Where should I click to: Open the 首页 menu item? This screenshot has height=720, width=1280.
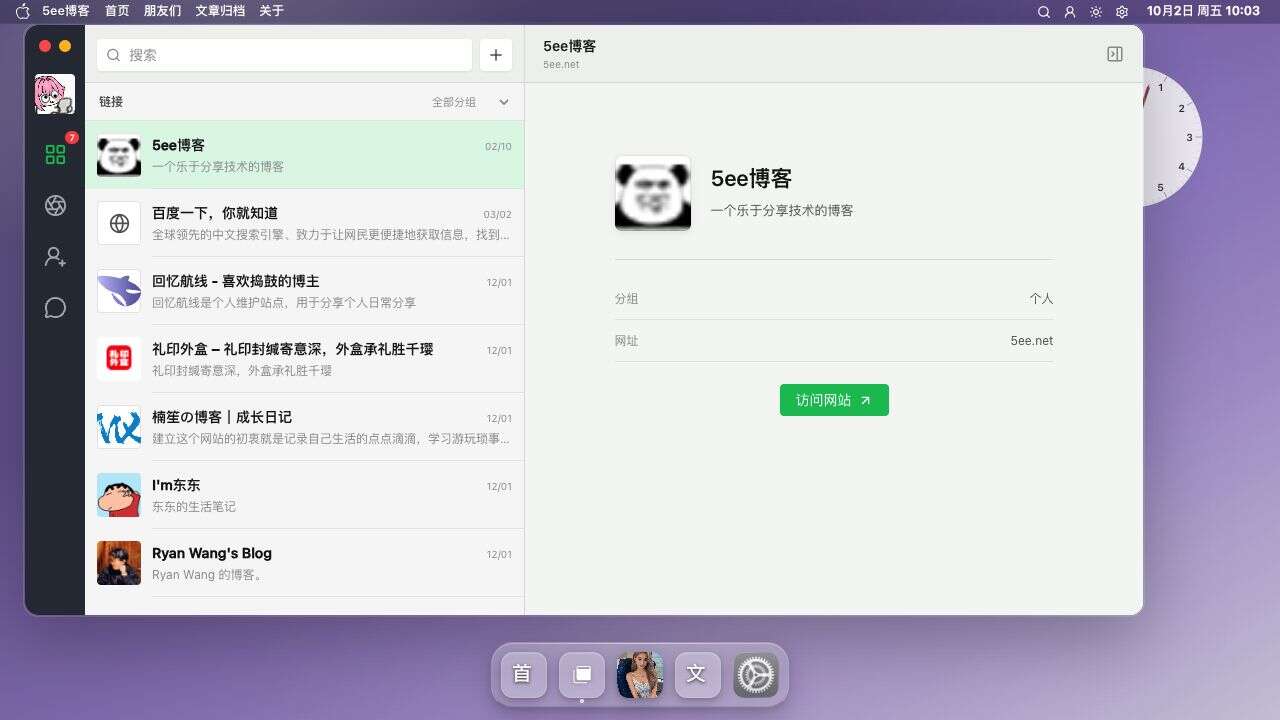(x=117, y=11)
